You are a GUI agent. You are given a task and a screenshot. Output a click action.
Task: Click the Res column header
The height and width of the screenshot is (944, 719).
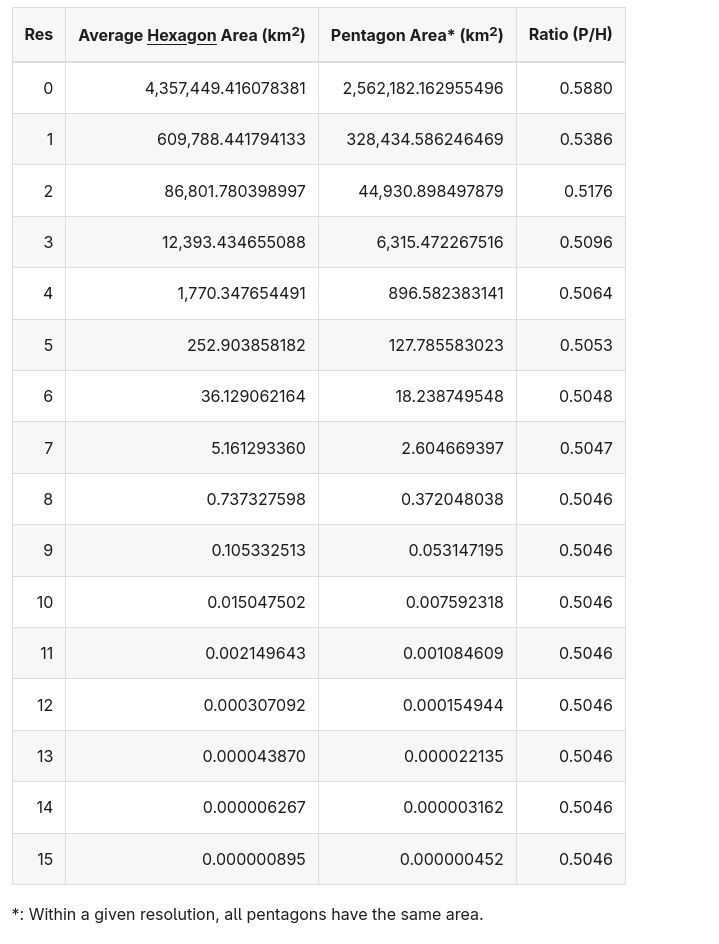pos(39,35)
